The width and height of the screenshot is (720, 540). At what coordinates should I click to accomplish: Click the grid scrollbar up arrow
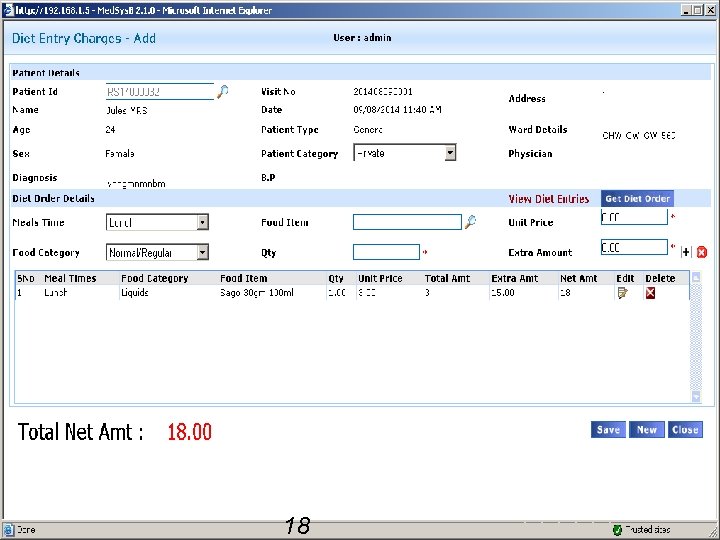point(696,277)
